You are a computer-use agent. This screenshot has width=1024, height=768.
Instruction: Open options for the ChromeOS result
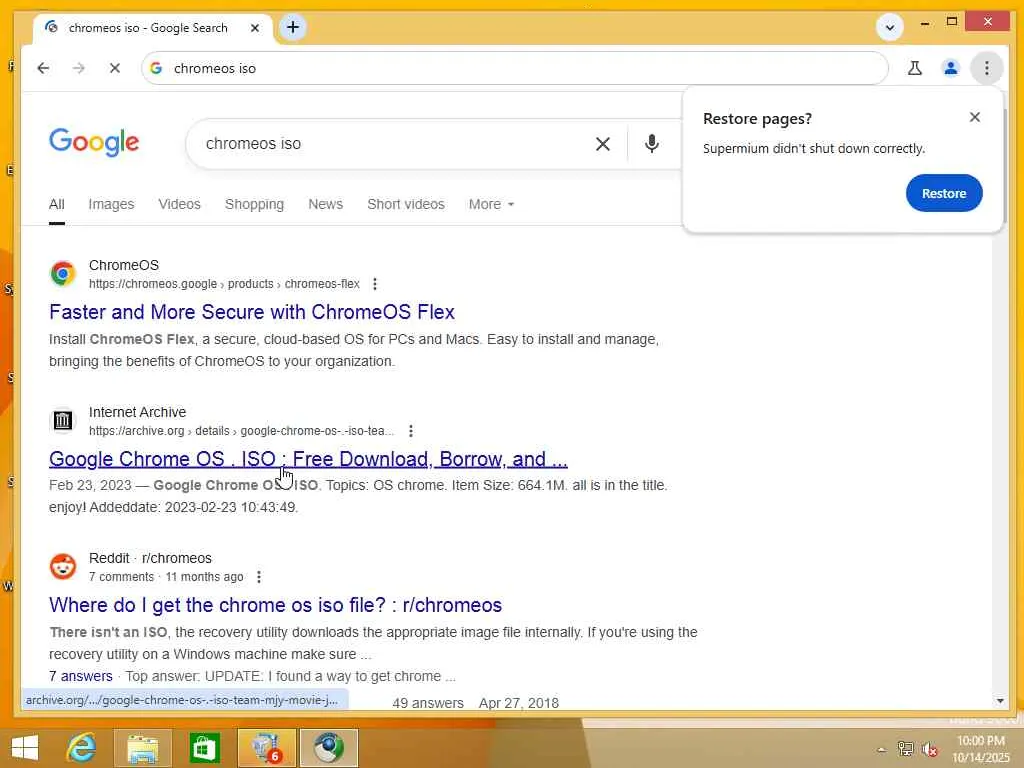click(374, 284)
